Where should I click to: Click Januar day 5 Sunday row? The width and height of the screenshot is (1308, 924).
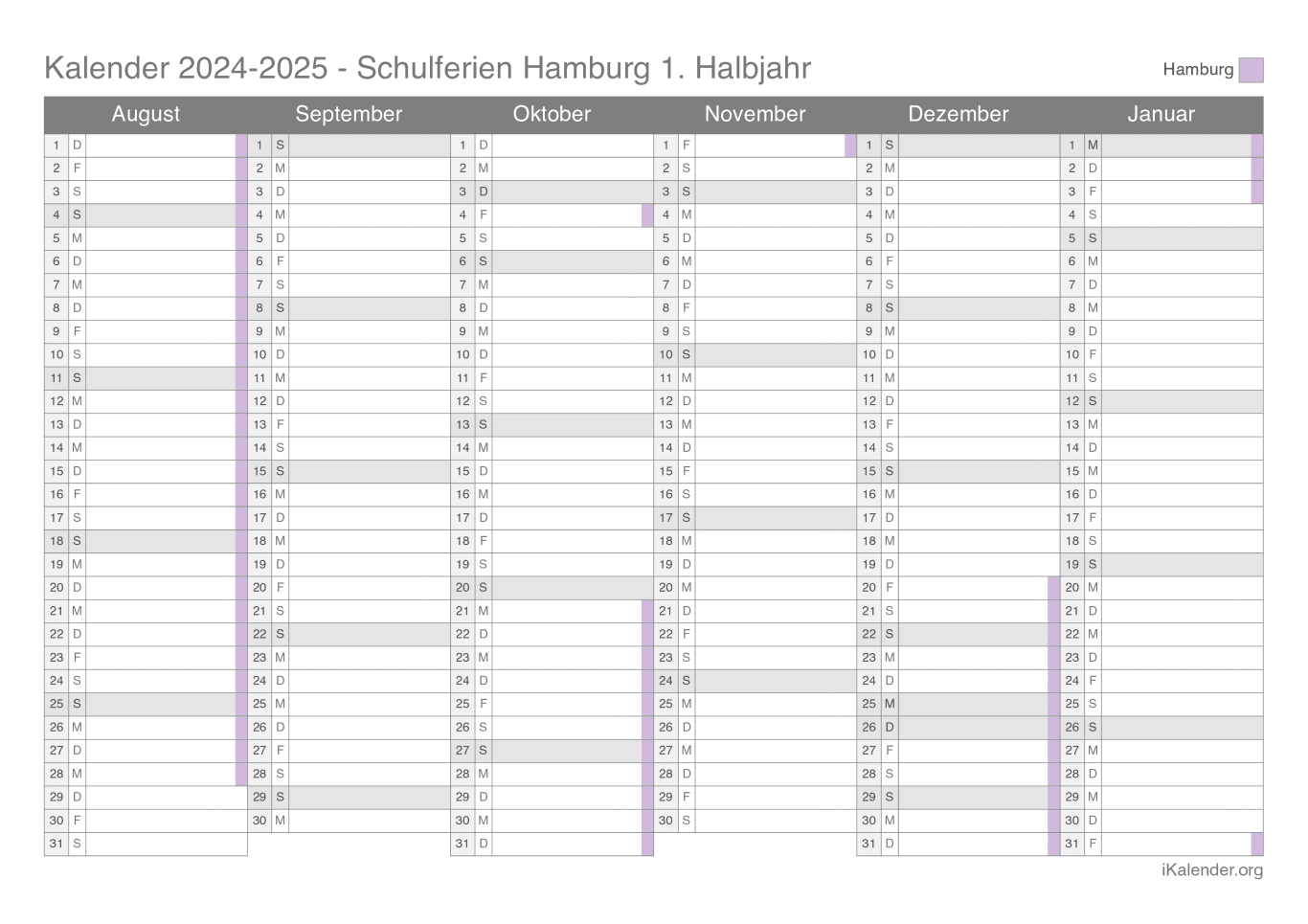[x=1161, y=238]
